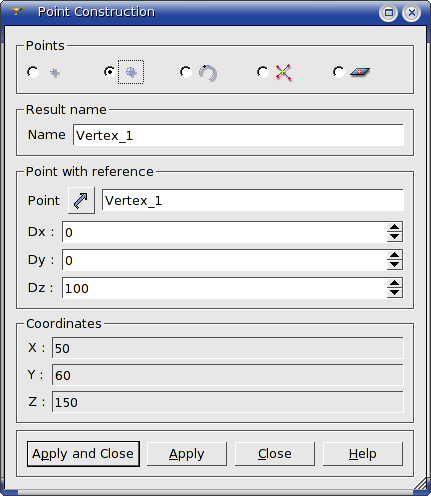This screenshot has width=431, height=496.
Task: Select the point-by-coordinates icon
Action: (55, 72)
